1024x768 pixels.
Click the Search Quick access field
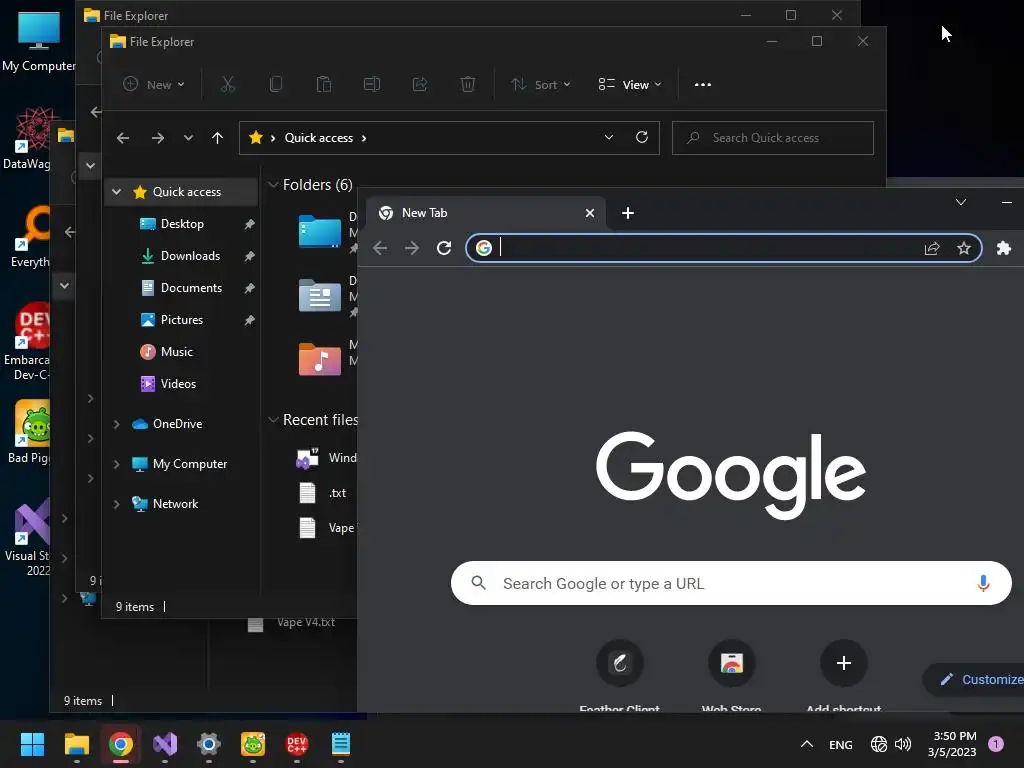click(773, 138)
